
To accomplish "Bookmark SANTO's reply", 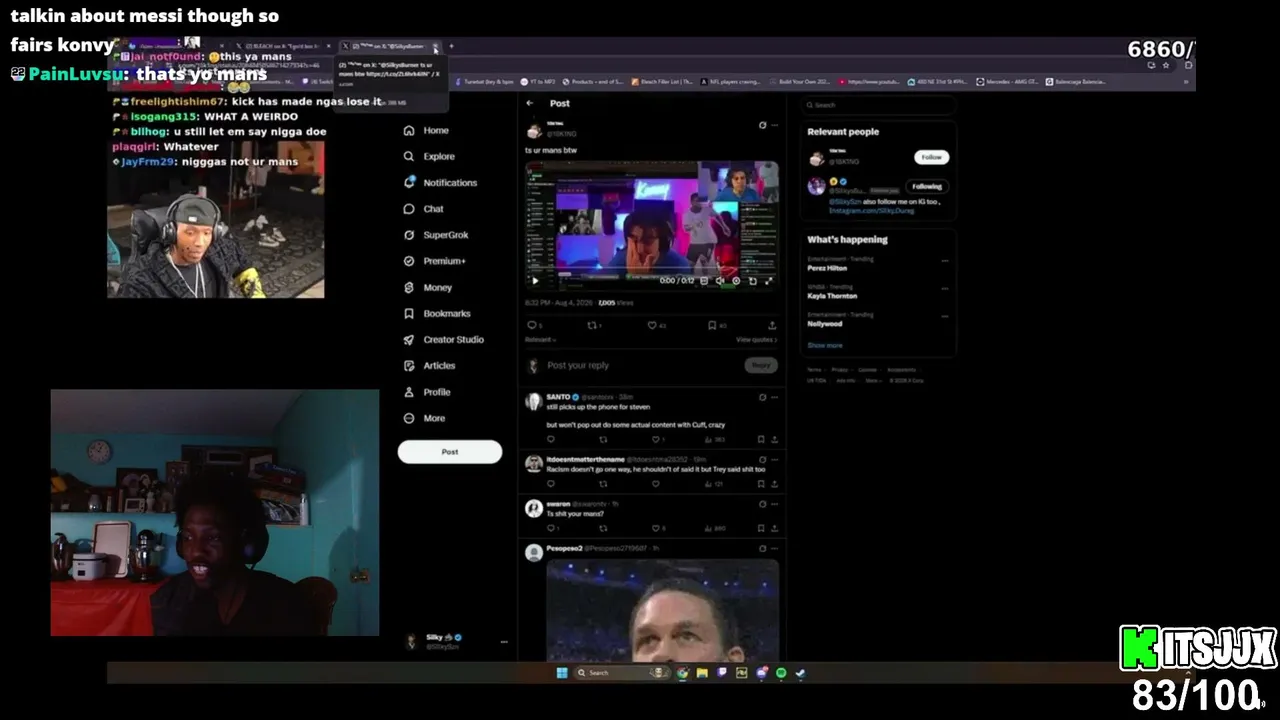I will click(x=761, y=439).
